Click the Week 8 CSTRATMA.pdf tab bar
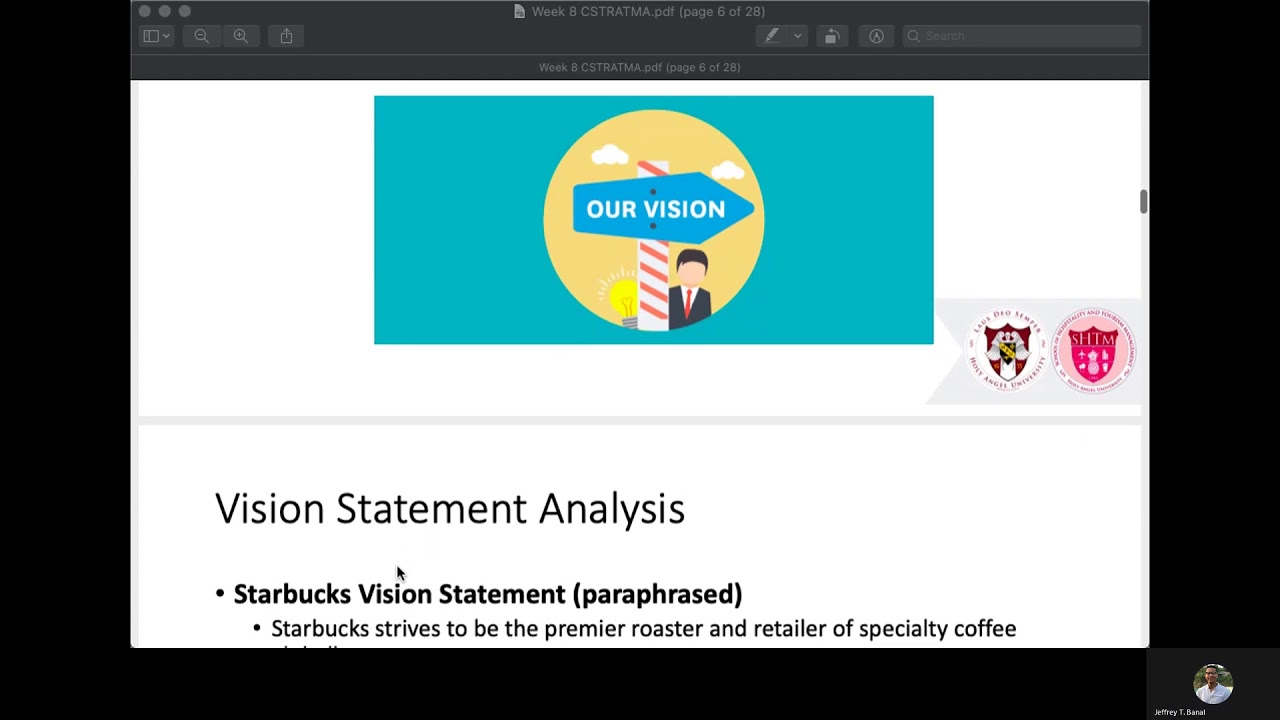Image resolution: width=1280 pixels, height=720 pixels. coord(640,67)
